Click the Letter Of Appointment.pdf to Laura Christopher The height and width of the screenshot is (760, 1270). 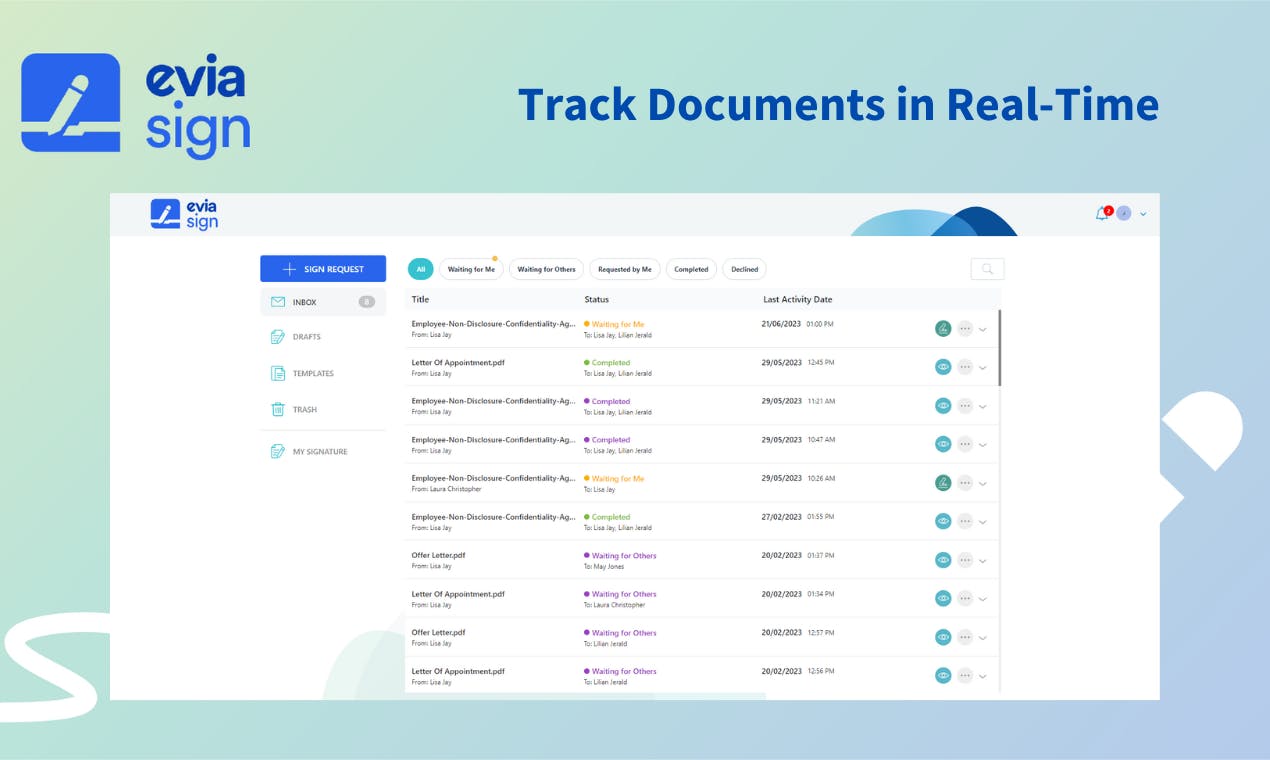click(458, 594)
